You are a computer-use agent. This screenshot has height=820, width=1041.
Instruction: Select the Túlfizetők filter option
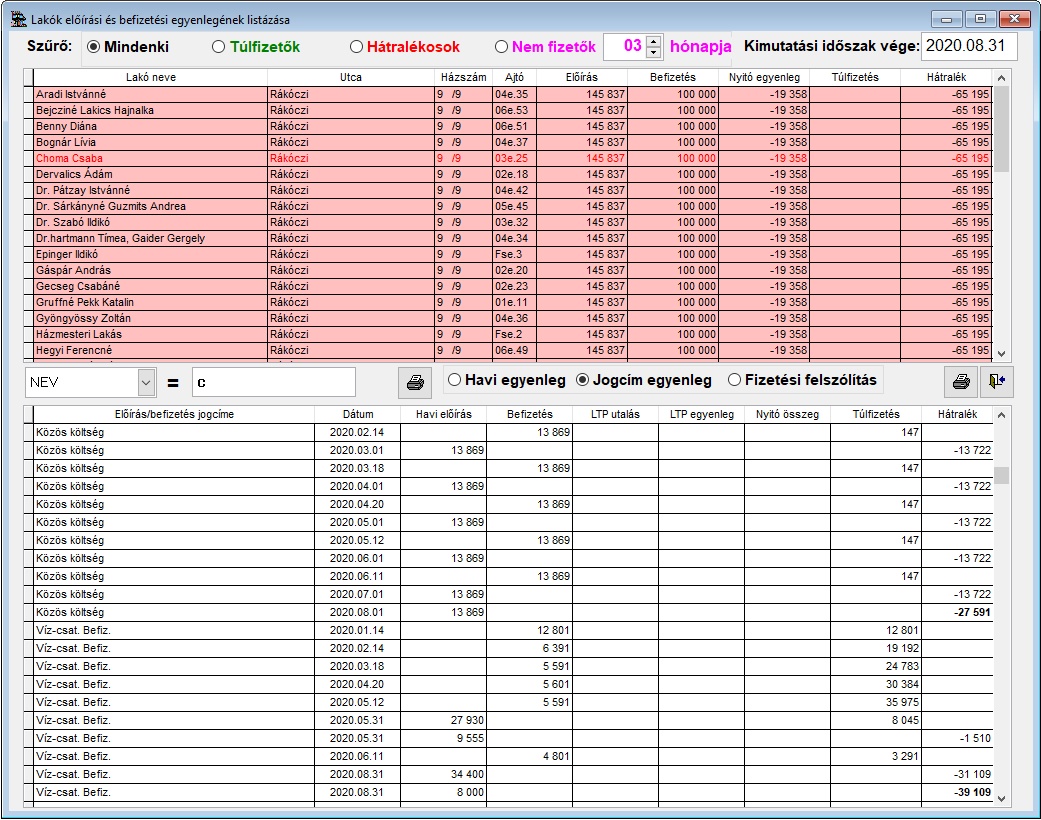tap(219, 46)
